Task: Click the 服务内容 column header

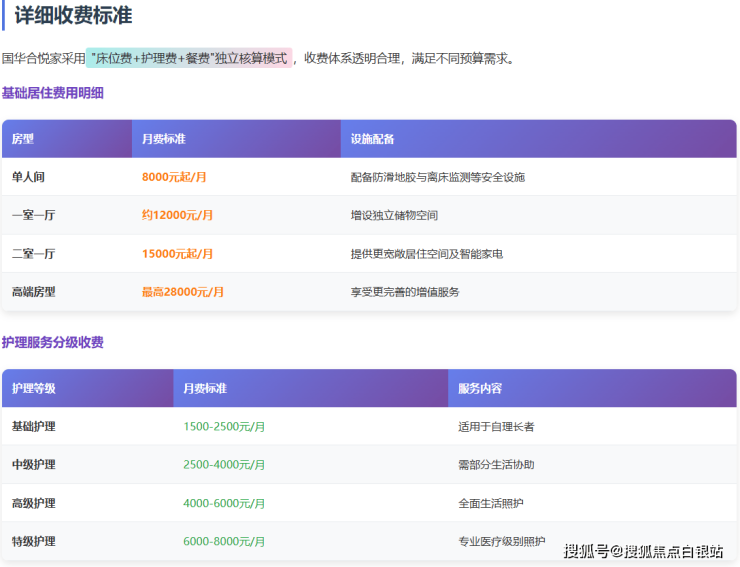Action: pyautogui.click(x=480, y=388)
